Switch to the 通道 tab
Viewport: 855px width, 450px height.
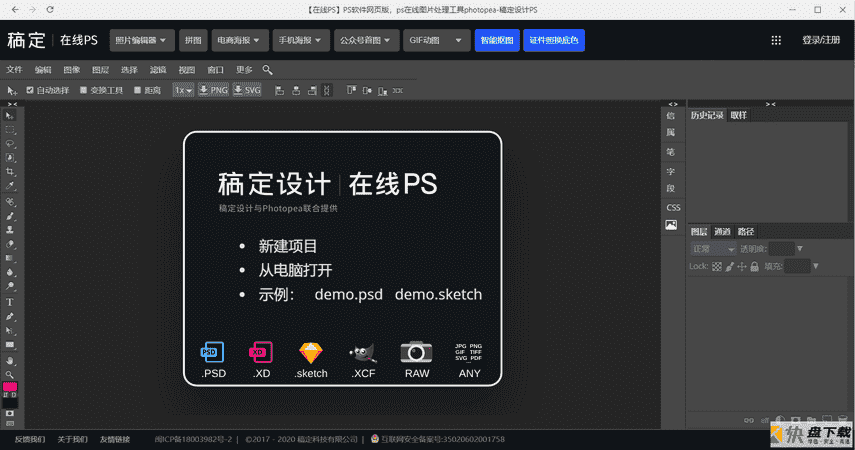722,232
